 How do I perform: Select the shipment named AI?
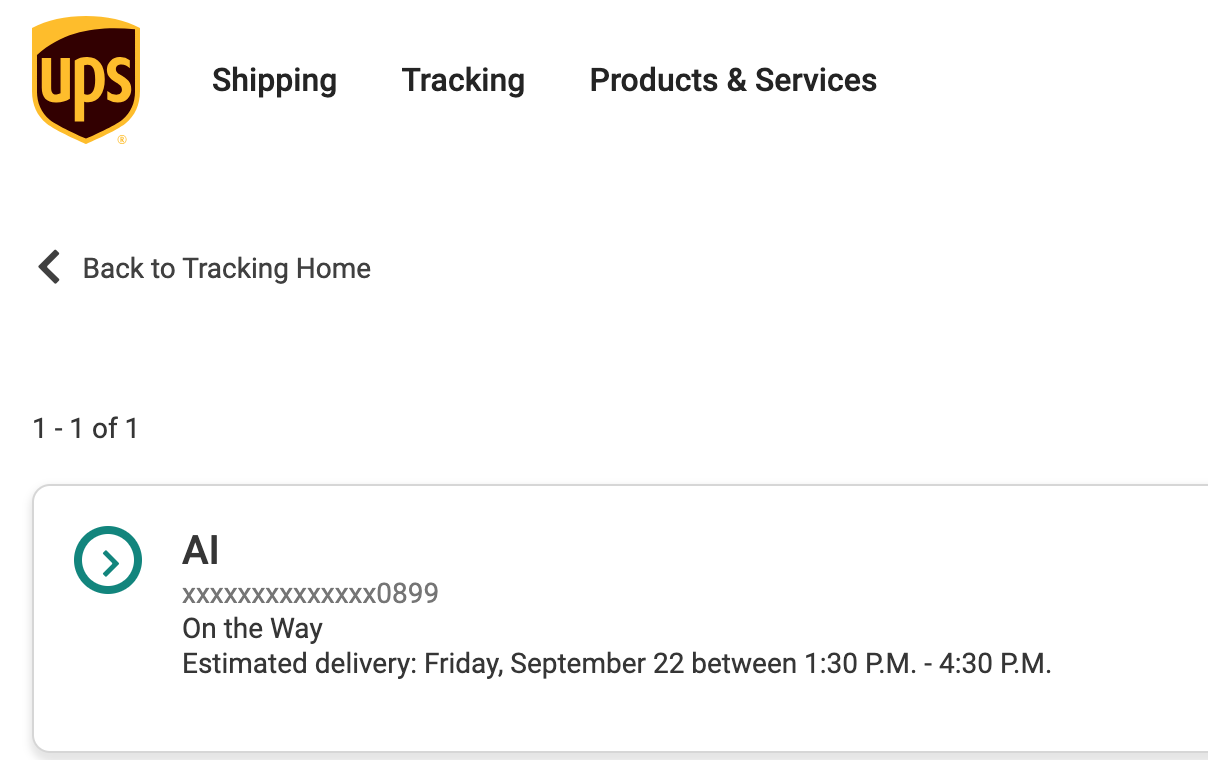coord(201,550)
